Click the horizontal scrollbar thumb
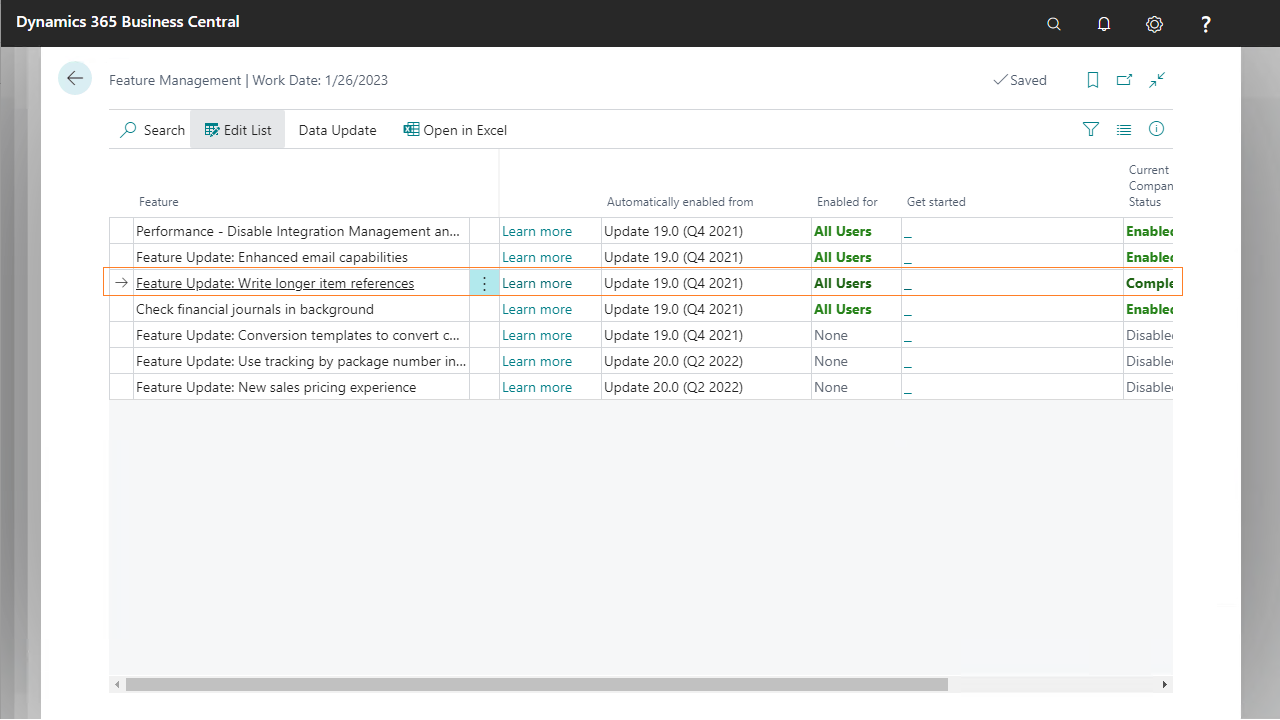This screenshot has width=1280, height=720. coord(536,685)
